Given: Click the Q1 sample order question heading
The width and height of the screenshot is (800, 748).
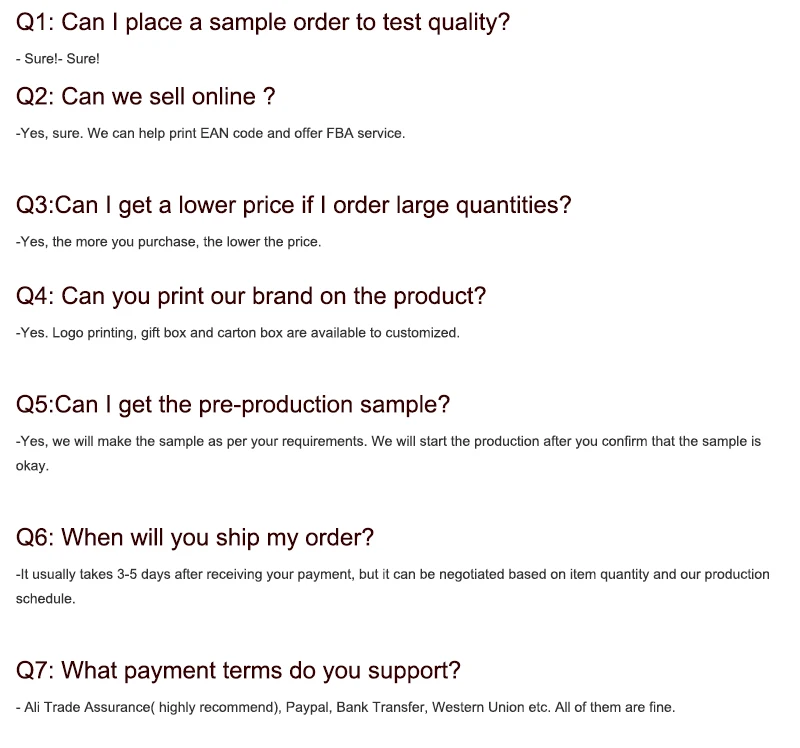Looking at the screenshot, I should pyautogui.click(x=263, y=22).
